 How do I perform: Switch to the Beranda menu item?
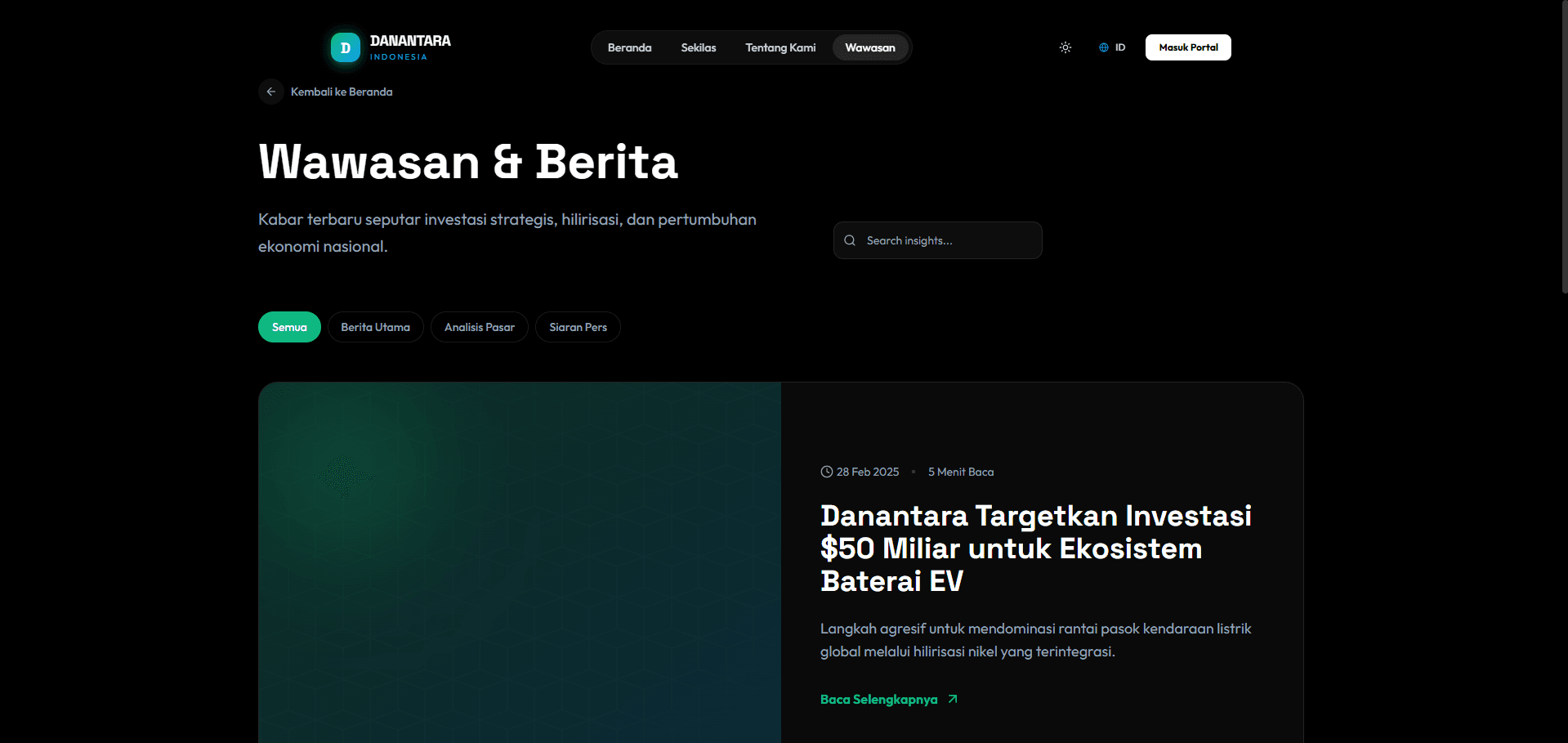tap(629, 47)
